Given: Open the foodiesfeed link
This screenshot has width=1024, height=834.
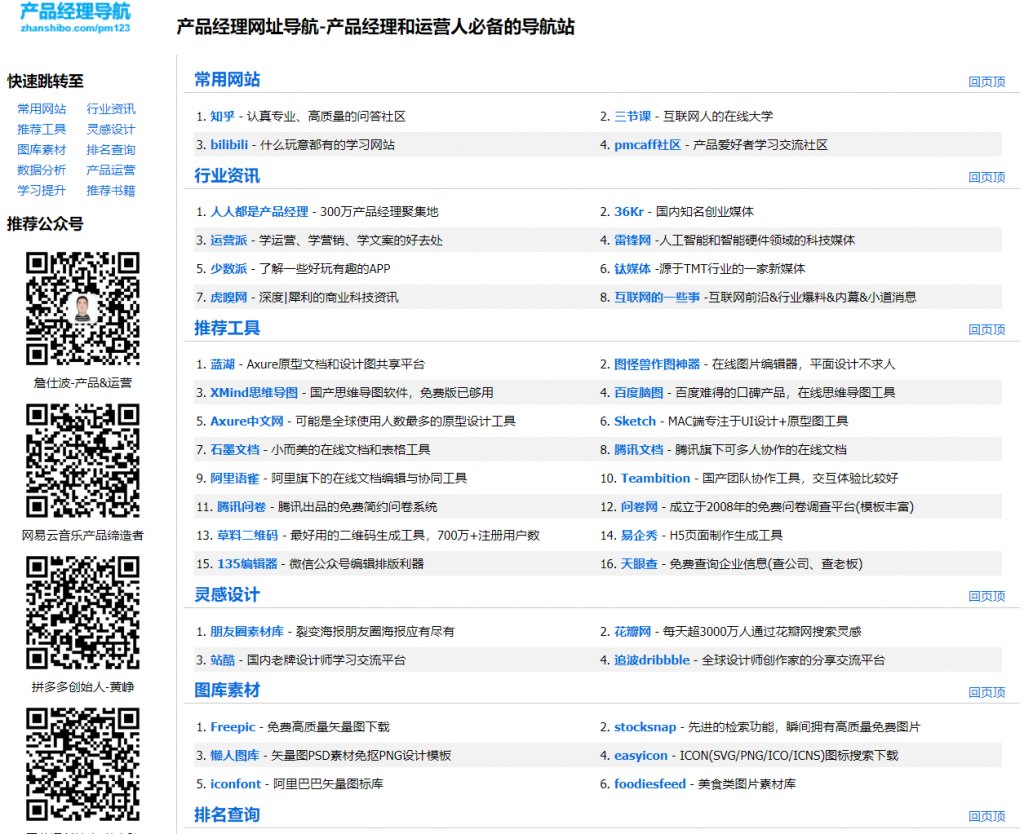Looking at the screenshot, I should coord(650,784).
